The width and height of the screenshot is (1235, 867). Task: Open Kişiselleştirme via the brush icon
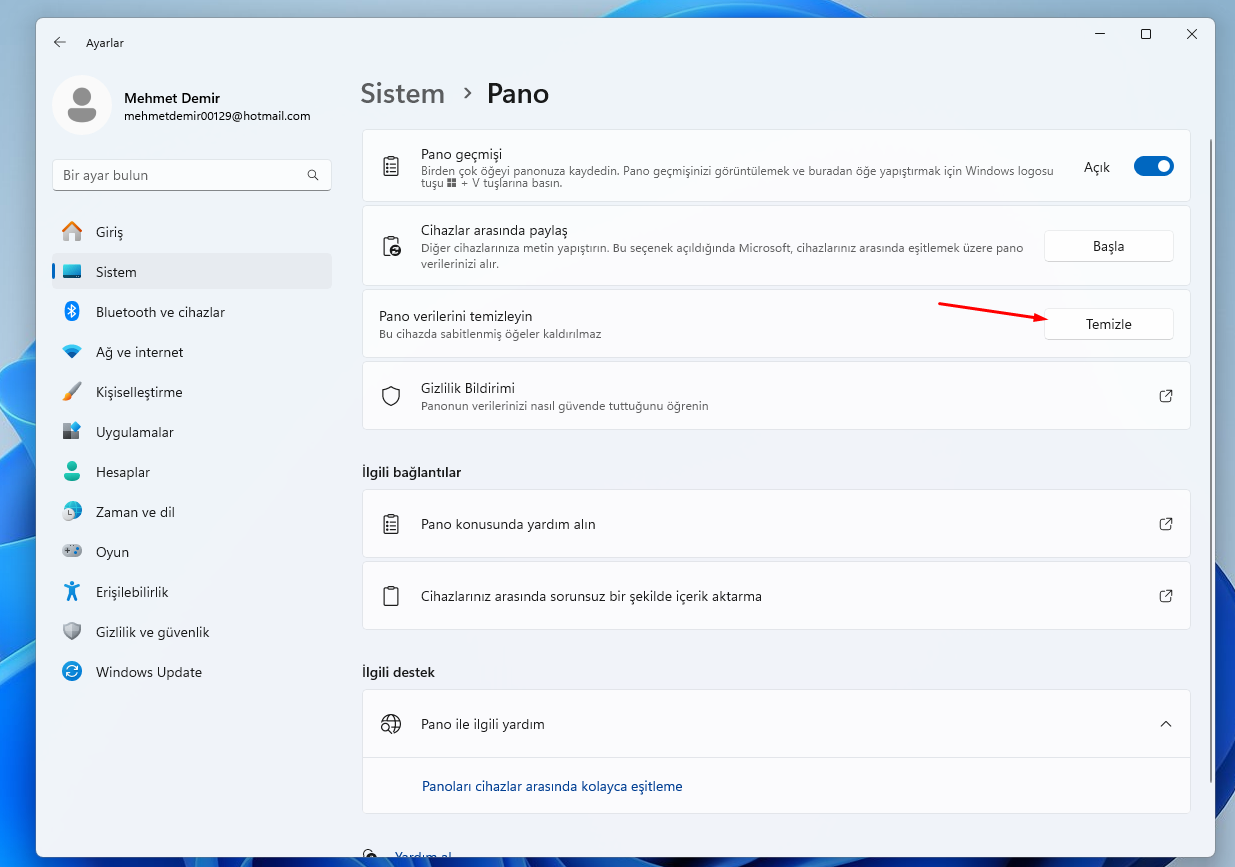(x=71, y=392)
